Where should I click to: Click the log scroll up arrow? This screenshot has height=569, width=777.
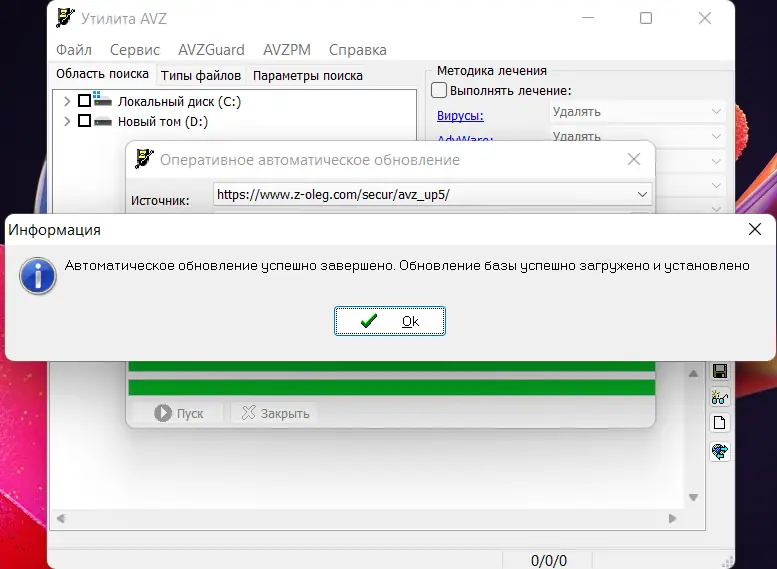(x=693, y=373)
